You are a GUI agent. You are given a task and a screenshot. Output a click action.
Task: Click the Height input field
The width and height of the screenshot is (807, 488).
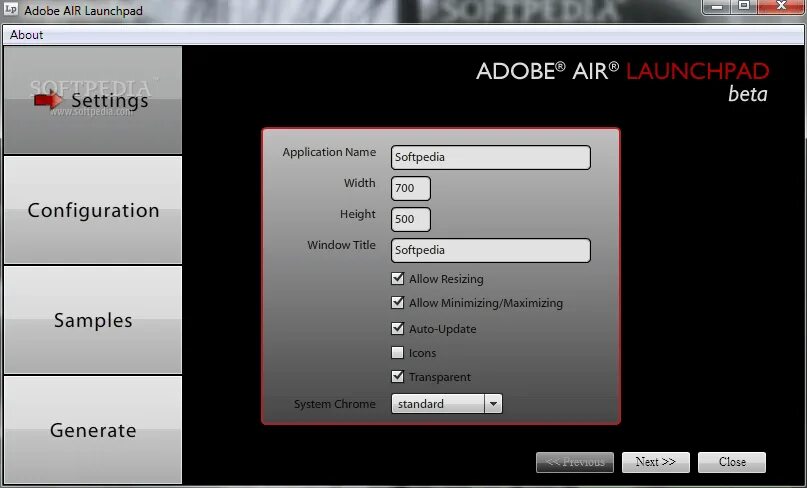click(411, 219)
